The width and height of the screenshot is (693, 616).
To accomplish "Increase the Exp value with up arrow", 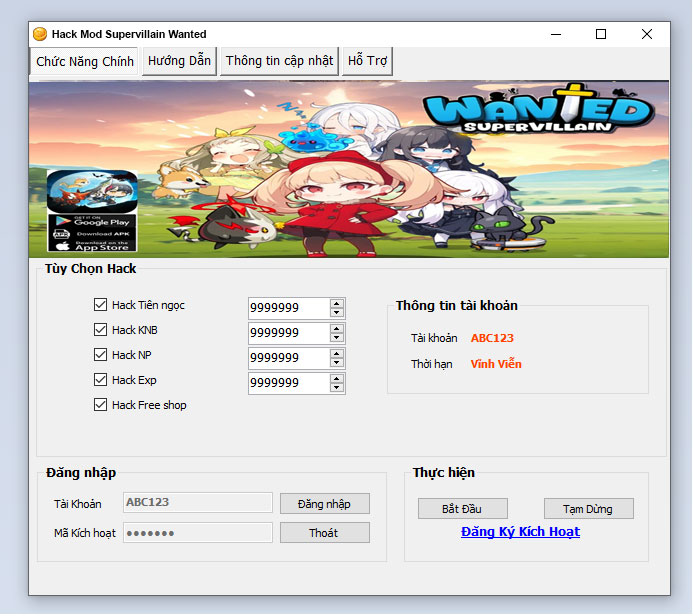I will (x=337, y=379).
